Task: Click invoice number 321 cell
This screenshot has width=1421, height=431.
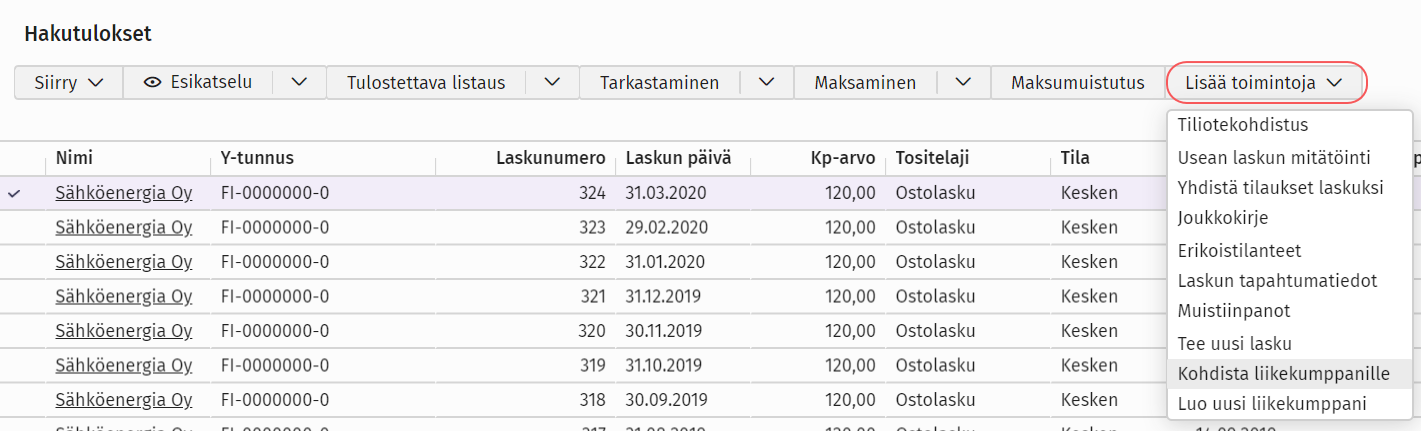Action: [592, 297]
